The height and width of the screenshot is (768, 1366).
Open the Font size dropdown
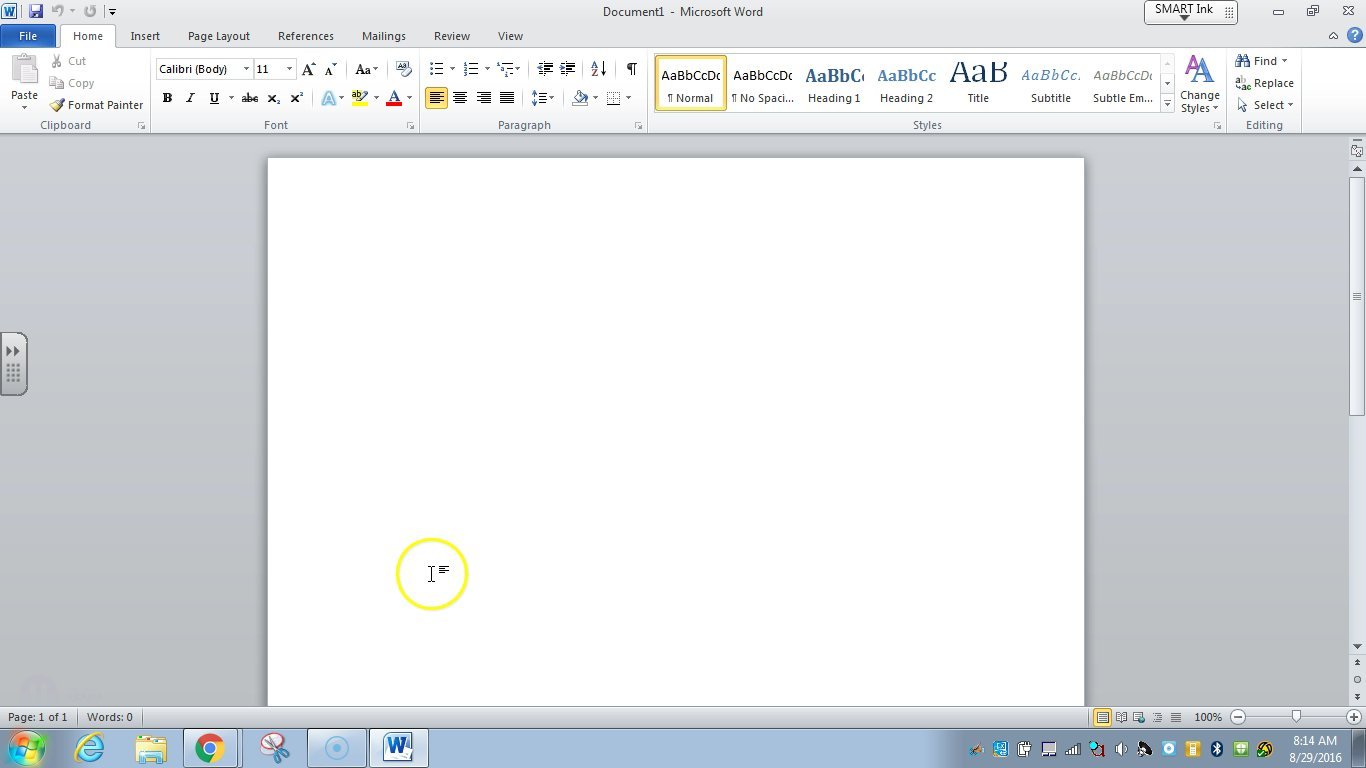tap(289, 69)
